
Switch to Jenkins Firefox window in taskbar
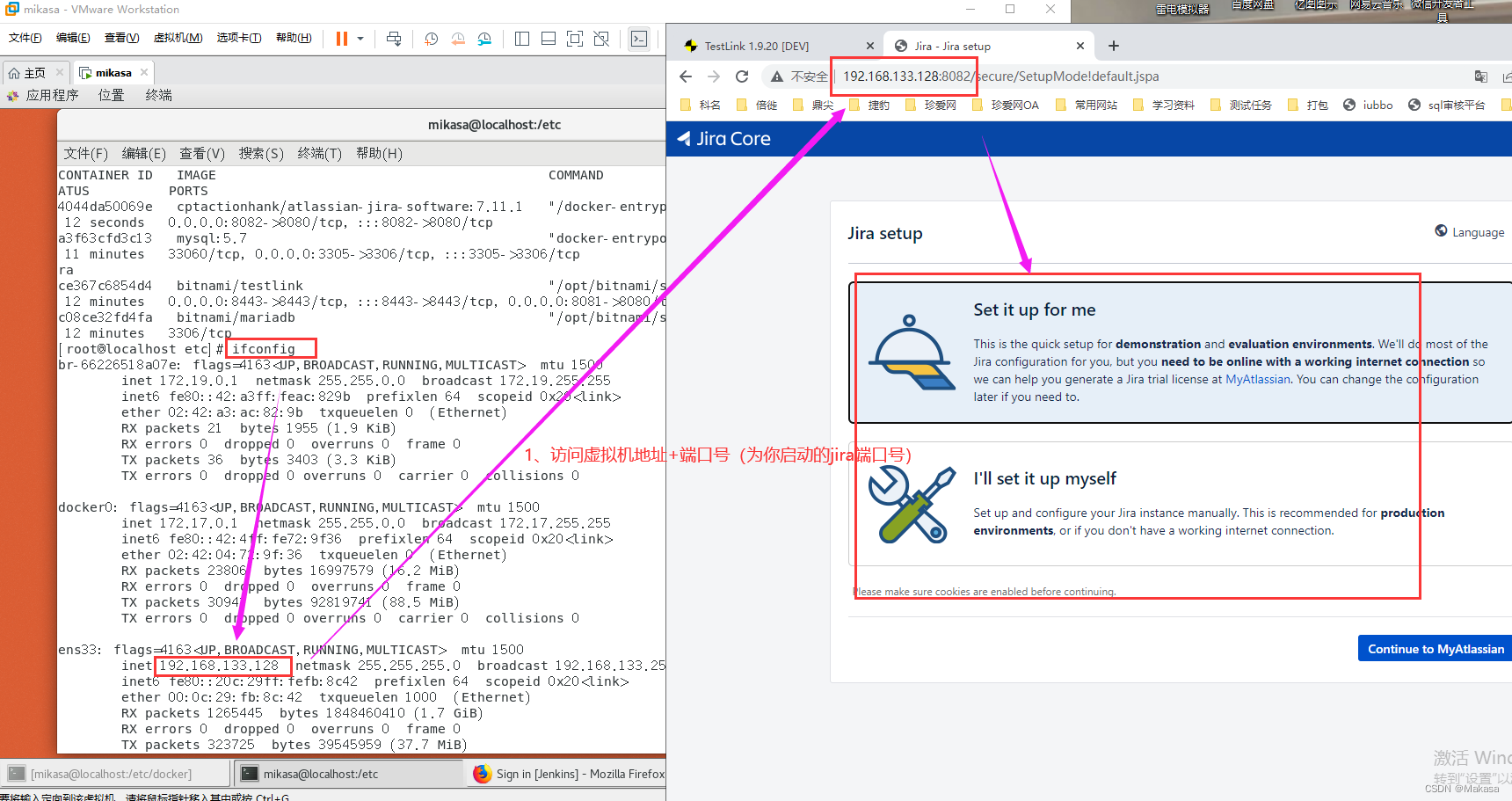pos(568,774)
